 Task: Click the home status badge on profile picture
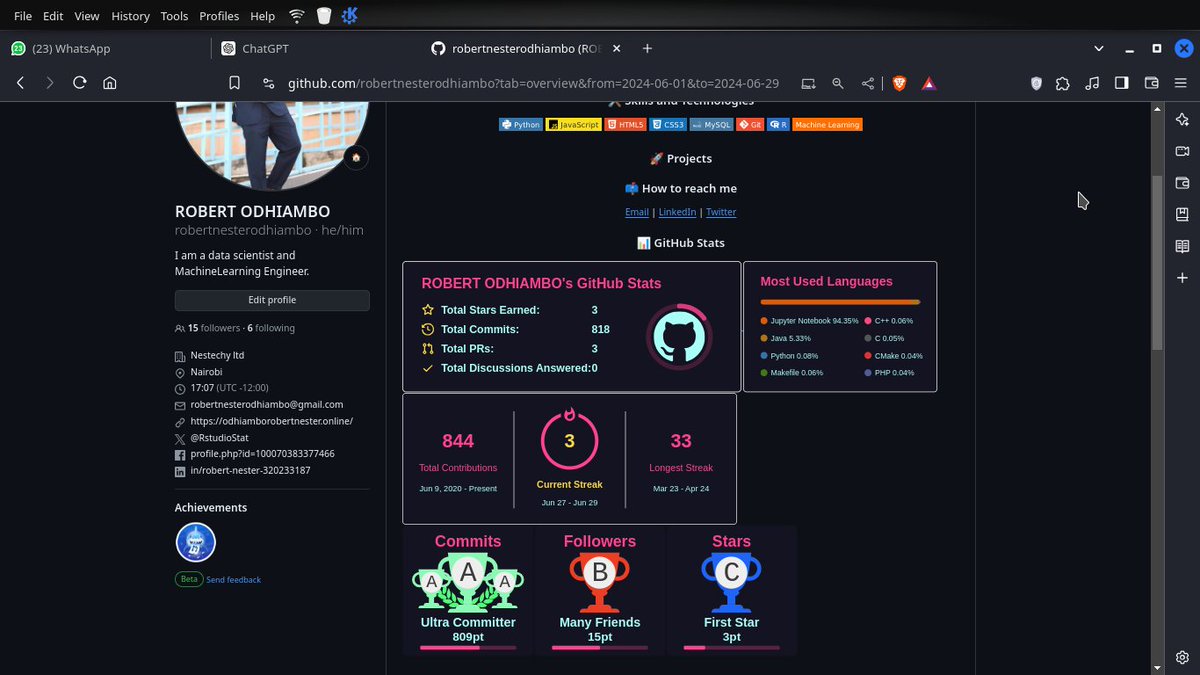pyautogui.click(x=355, y=157)
